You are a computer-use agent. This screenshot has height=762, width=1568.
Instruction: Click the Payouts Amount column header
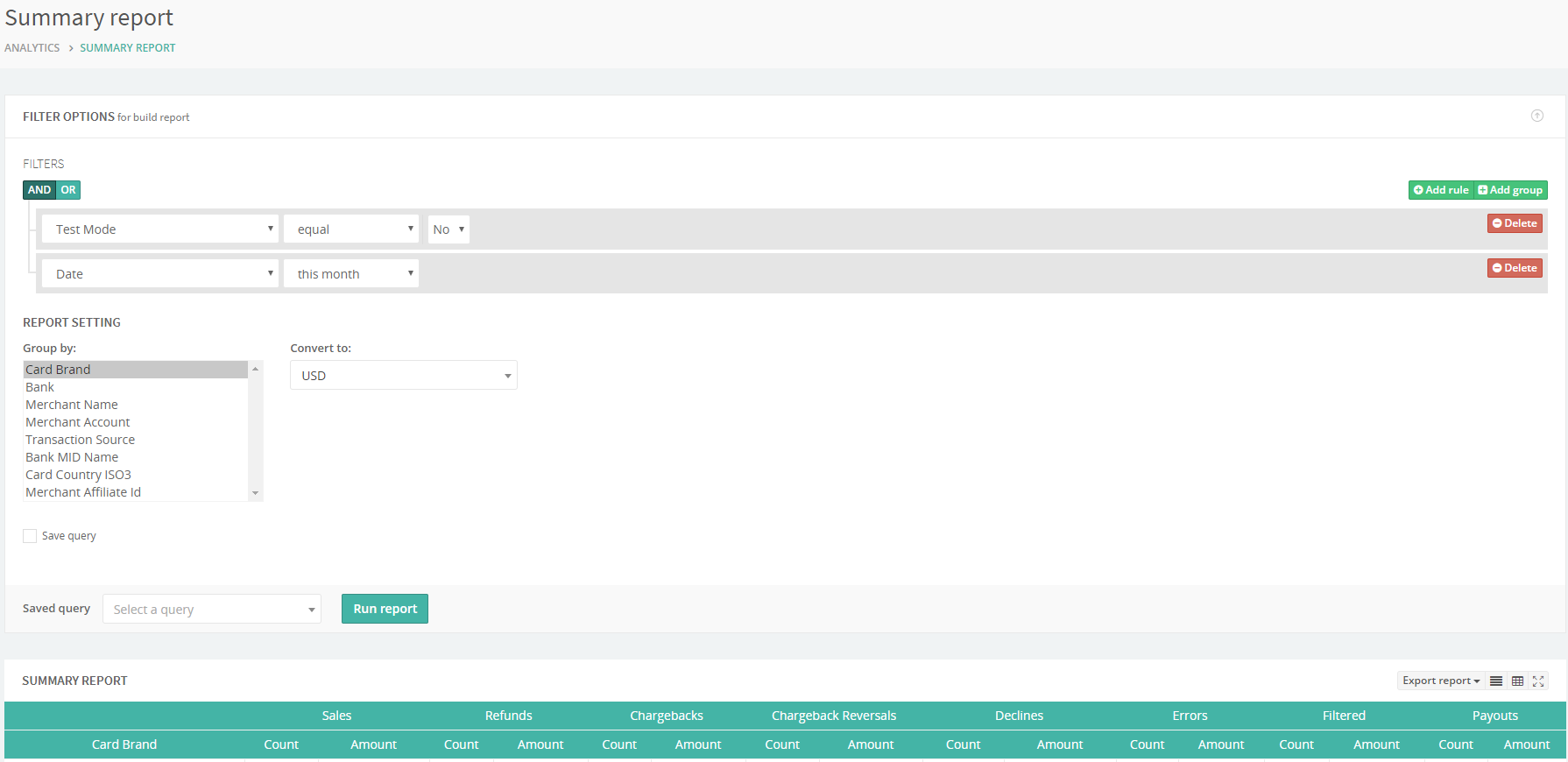click(x=1527, y=744)
